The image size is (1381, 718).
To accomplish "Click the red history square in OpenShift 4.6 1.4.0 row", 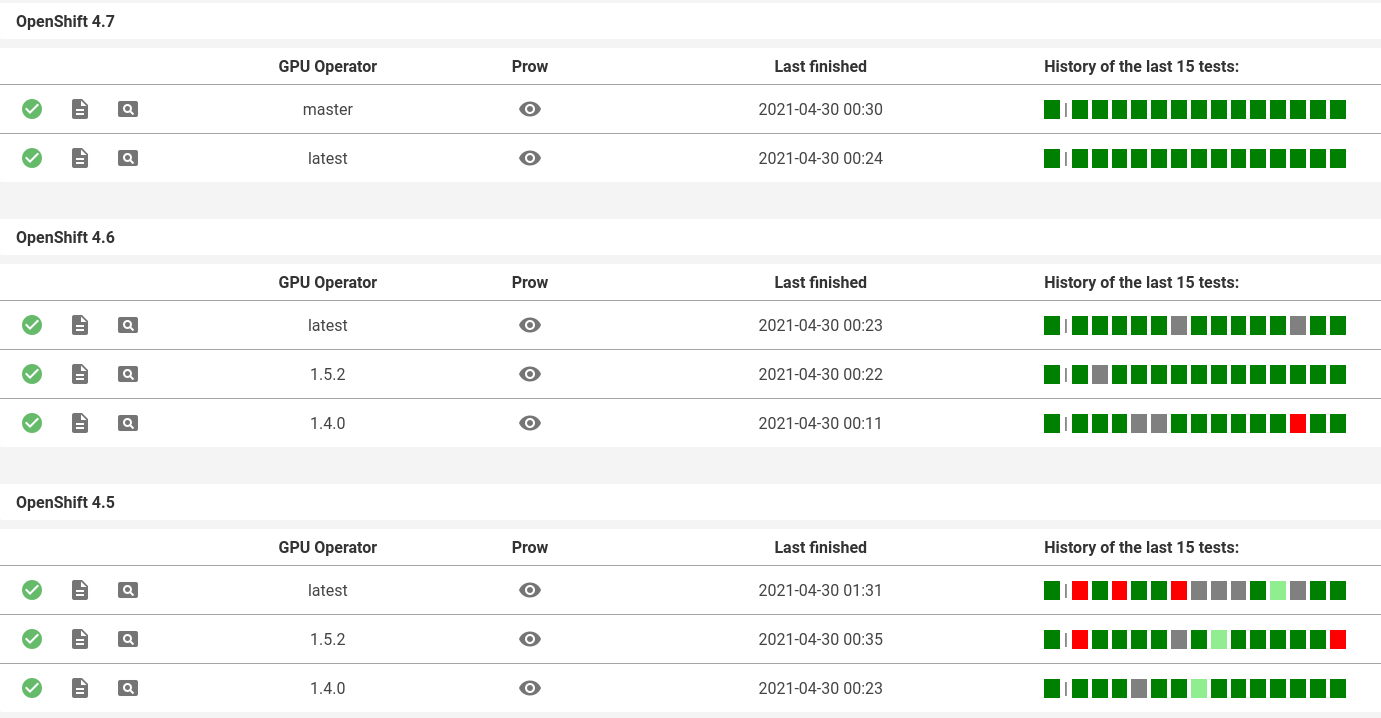I will point(1298,423).
